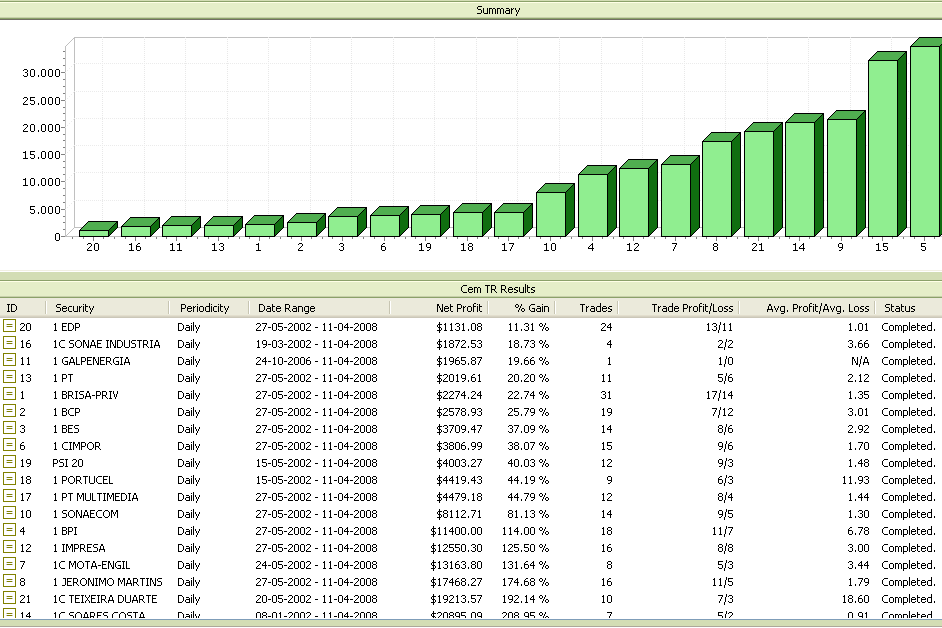Open the report icon for 1 BPI

tap(10, 529)
